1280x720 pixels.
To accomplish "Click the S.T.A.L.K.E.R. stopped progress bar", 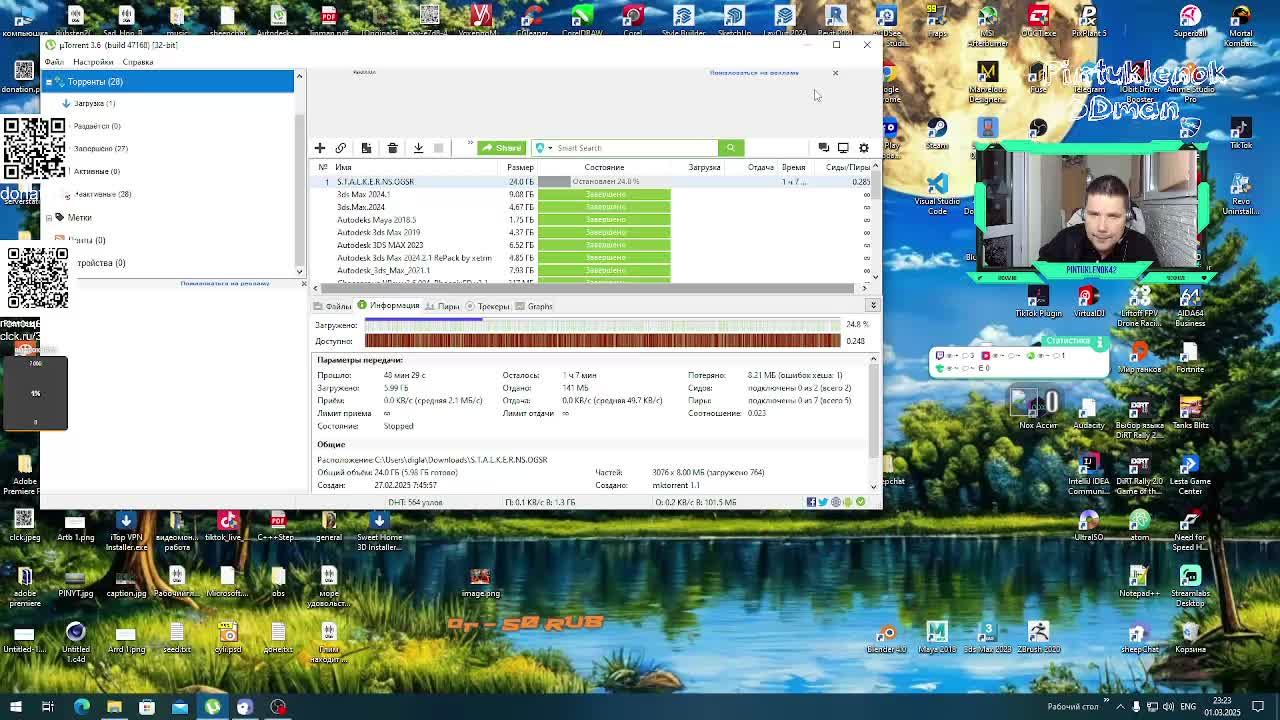I will coord(604,182).
